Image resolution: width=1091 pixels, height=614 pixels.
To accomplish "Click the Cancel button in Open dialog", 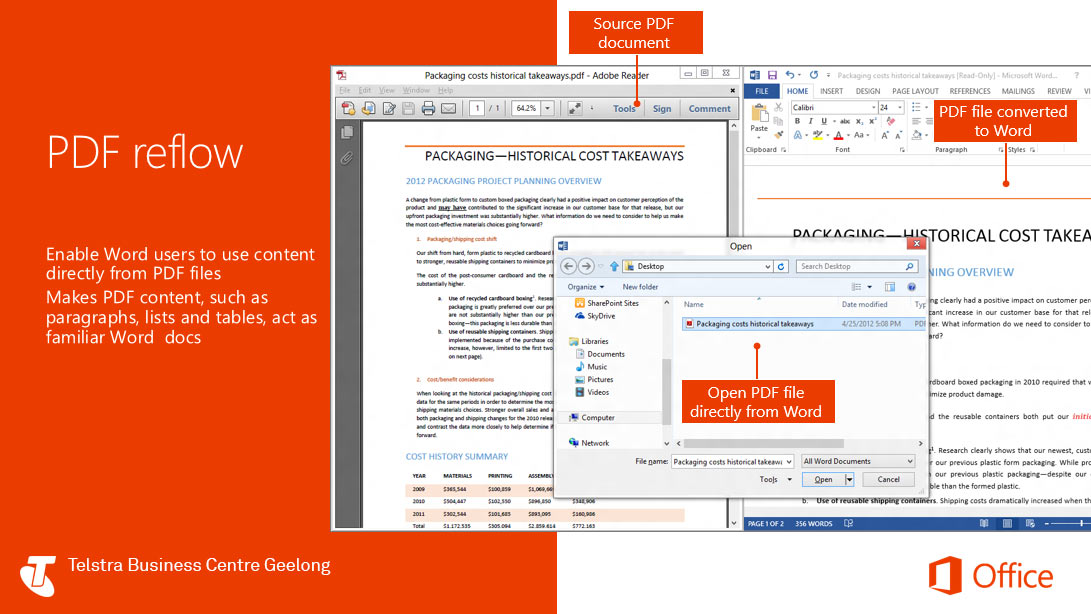I will pyautogui.click(x=888, y=480).
